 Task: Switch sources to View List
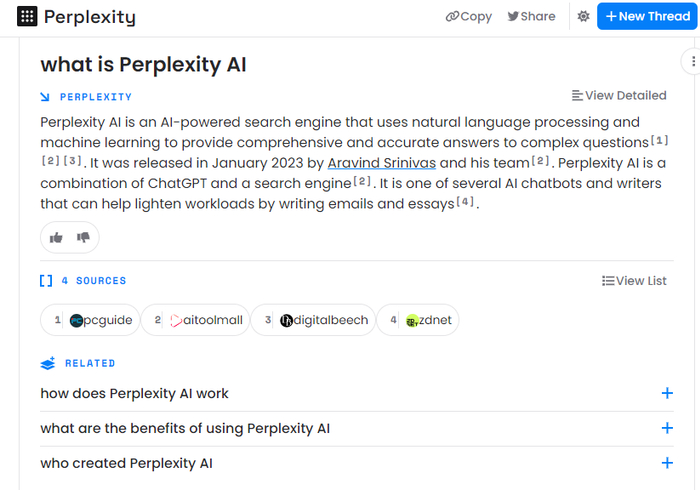pyautogui.click(x=634, y=281)
